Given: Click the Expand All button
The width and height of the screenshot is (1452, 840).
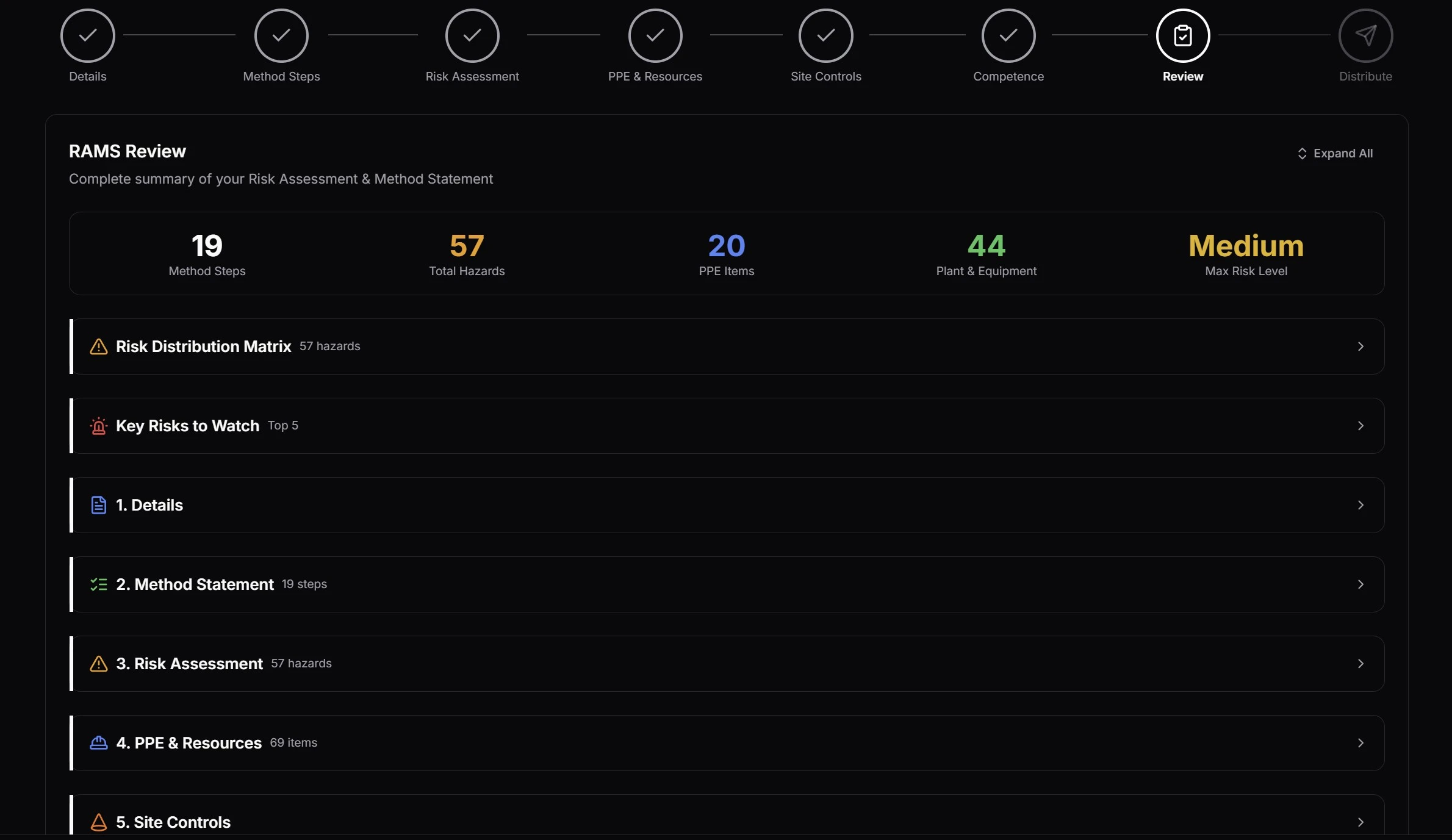Looking at the screenshot, I should click(x=1335, y=153).
